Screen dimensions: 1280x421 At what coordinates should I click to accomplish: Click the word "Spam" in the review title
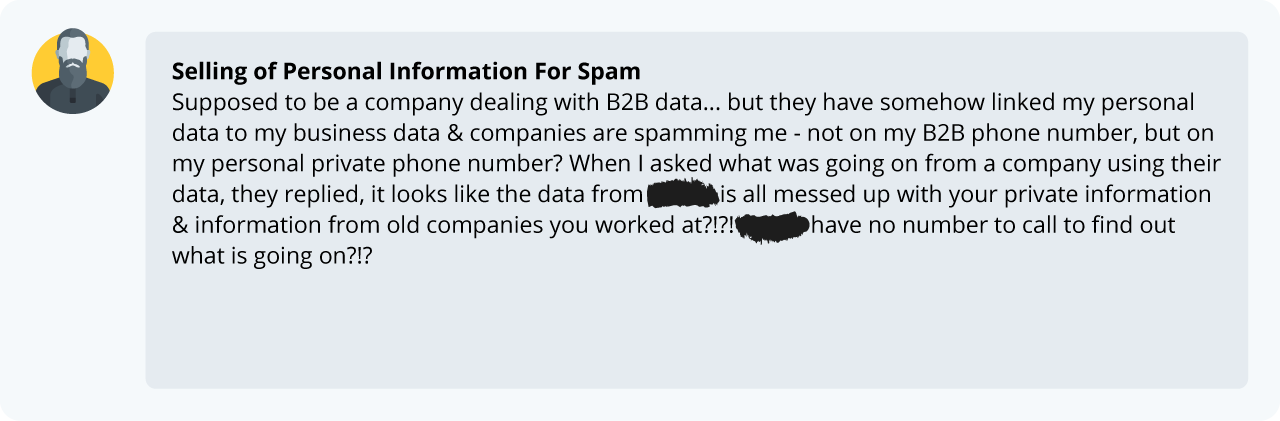[611, 72]
